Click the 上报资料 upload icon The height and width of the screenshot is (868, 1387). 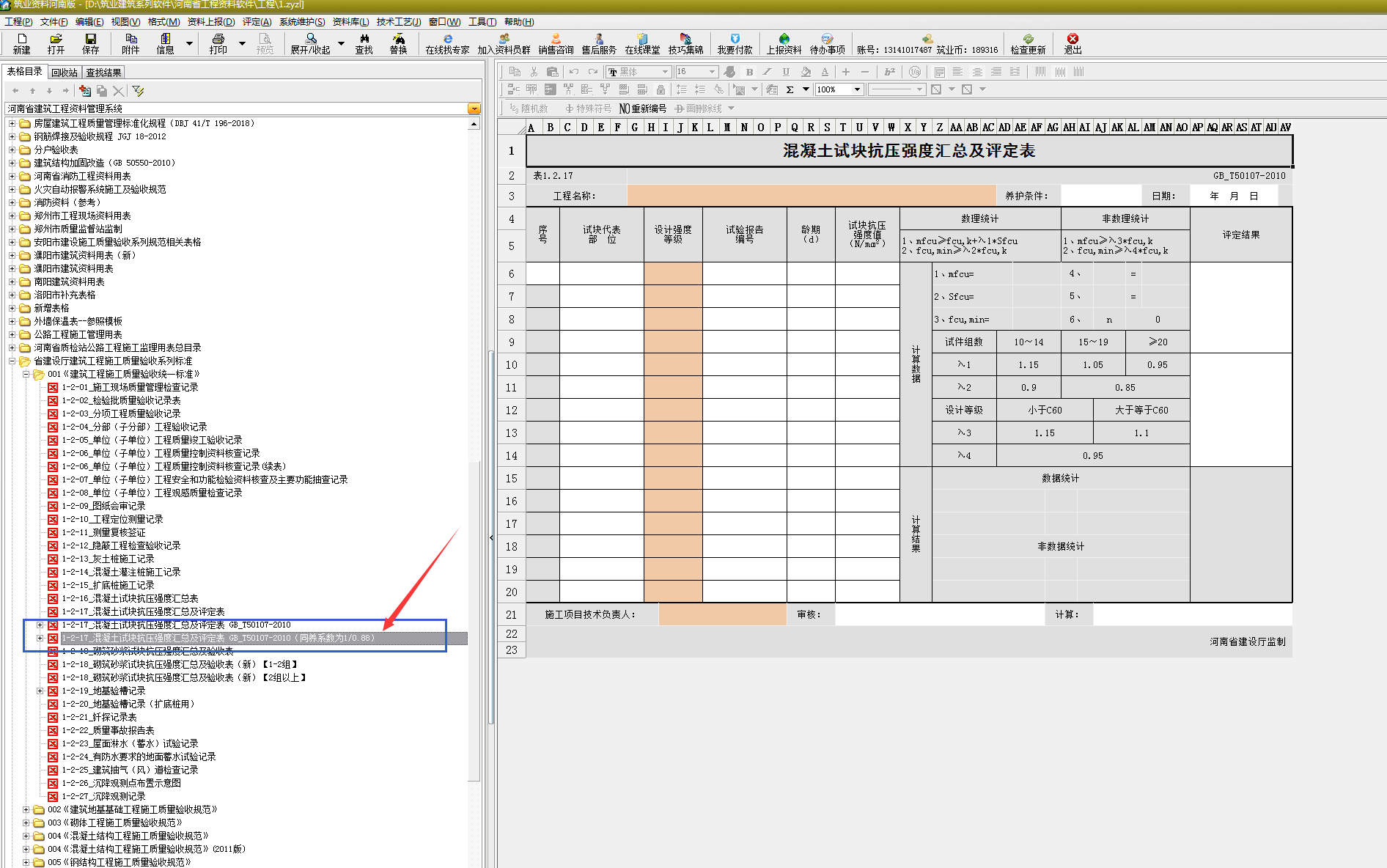pyautogui.click(x=784, y=44)
